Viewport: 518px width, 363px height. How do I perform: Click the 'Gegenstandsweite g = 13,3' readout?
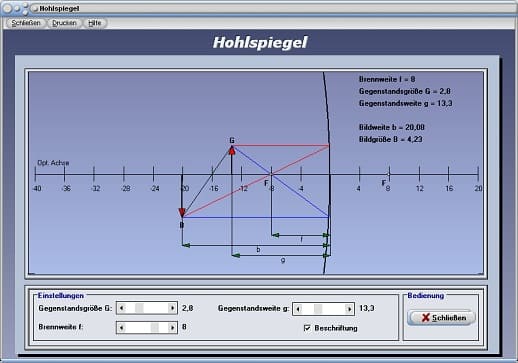[406, 103]
